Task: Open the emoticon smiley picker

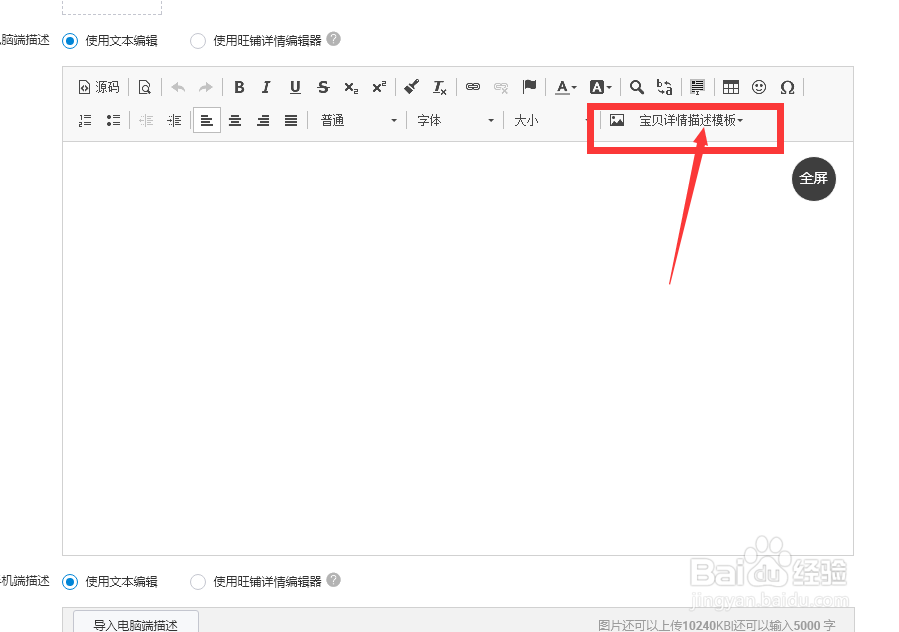Action: [759, 87]
